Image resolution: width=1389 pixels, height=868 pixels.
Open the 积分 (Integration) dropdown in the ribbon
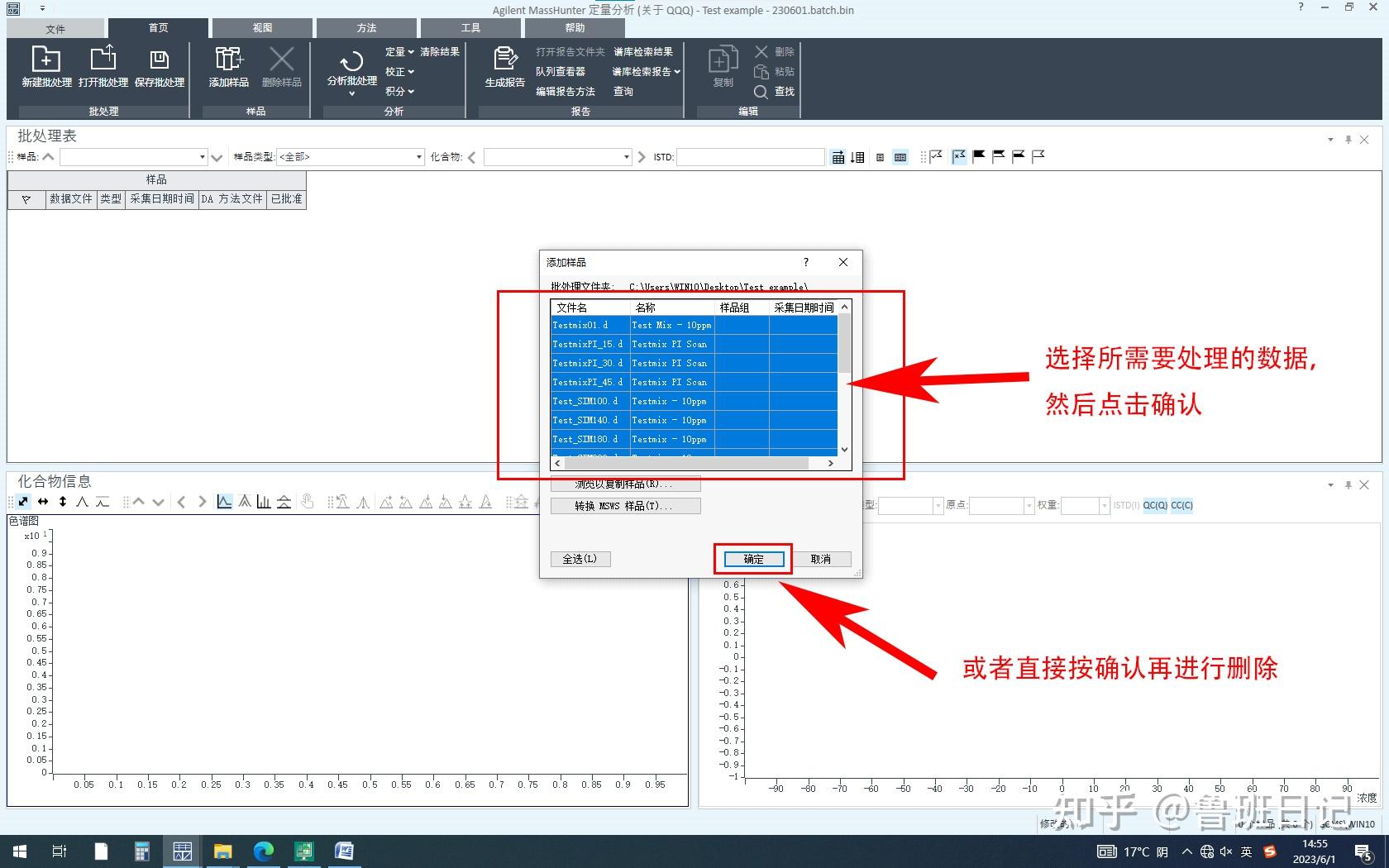coord(399,91)
